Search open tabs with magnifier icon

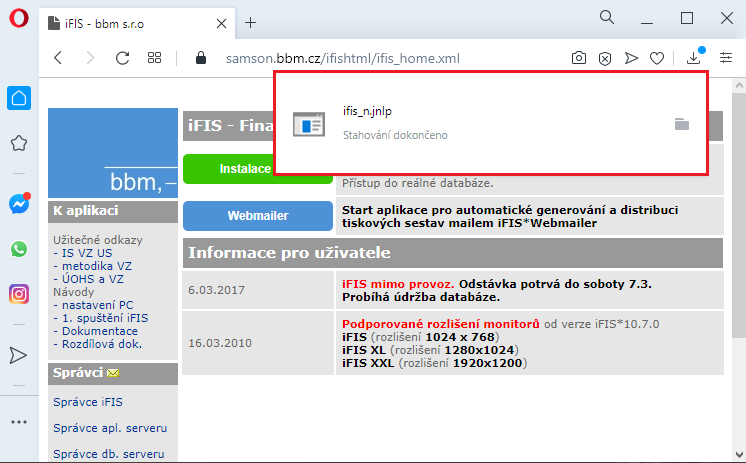607,18
